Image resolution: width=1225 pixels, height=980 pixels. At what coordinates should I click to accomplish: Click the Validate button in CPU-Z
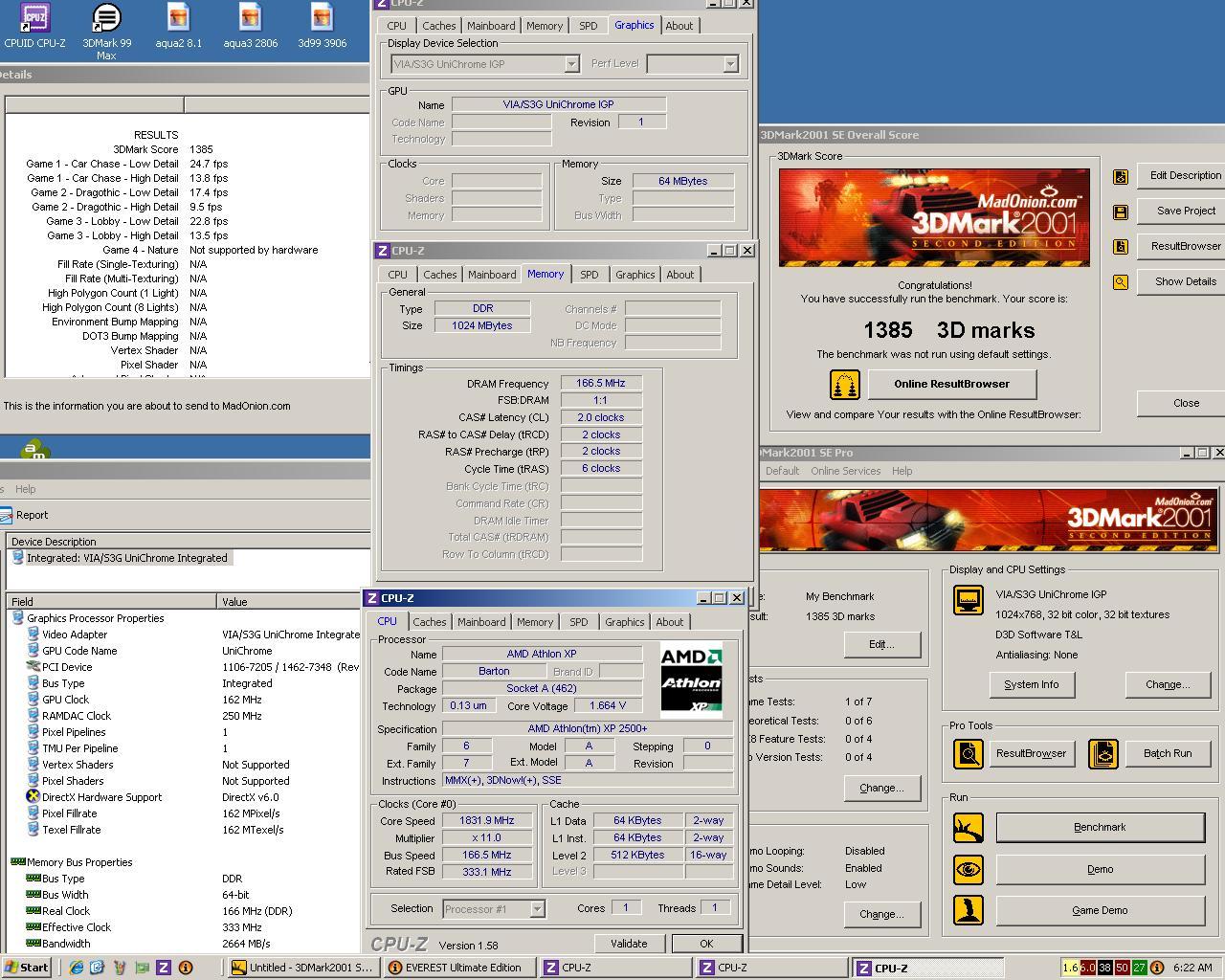click(629, 944)
